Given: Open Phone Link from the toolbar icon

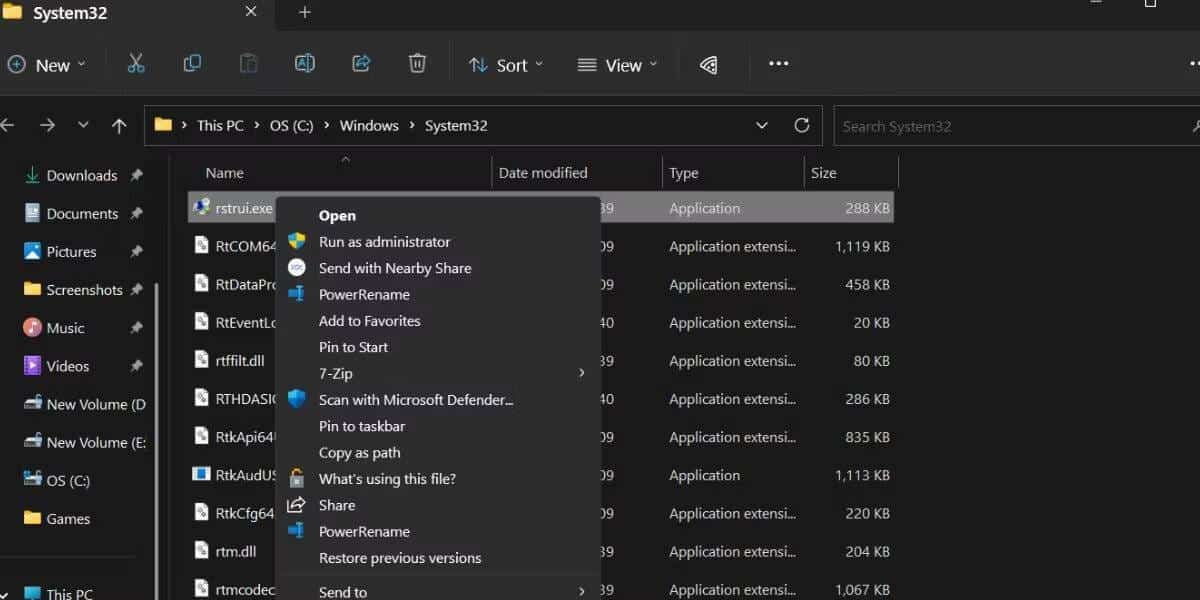Looking at the screenshot, I should pos(708,64).
